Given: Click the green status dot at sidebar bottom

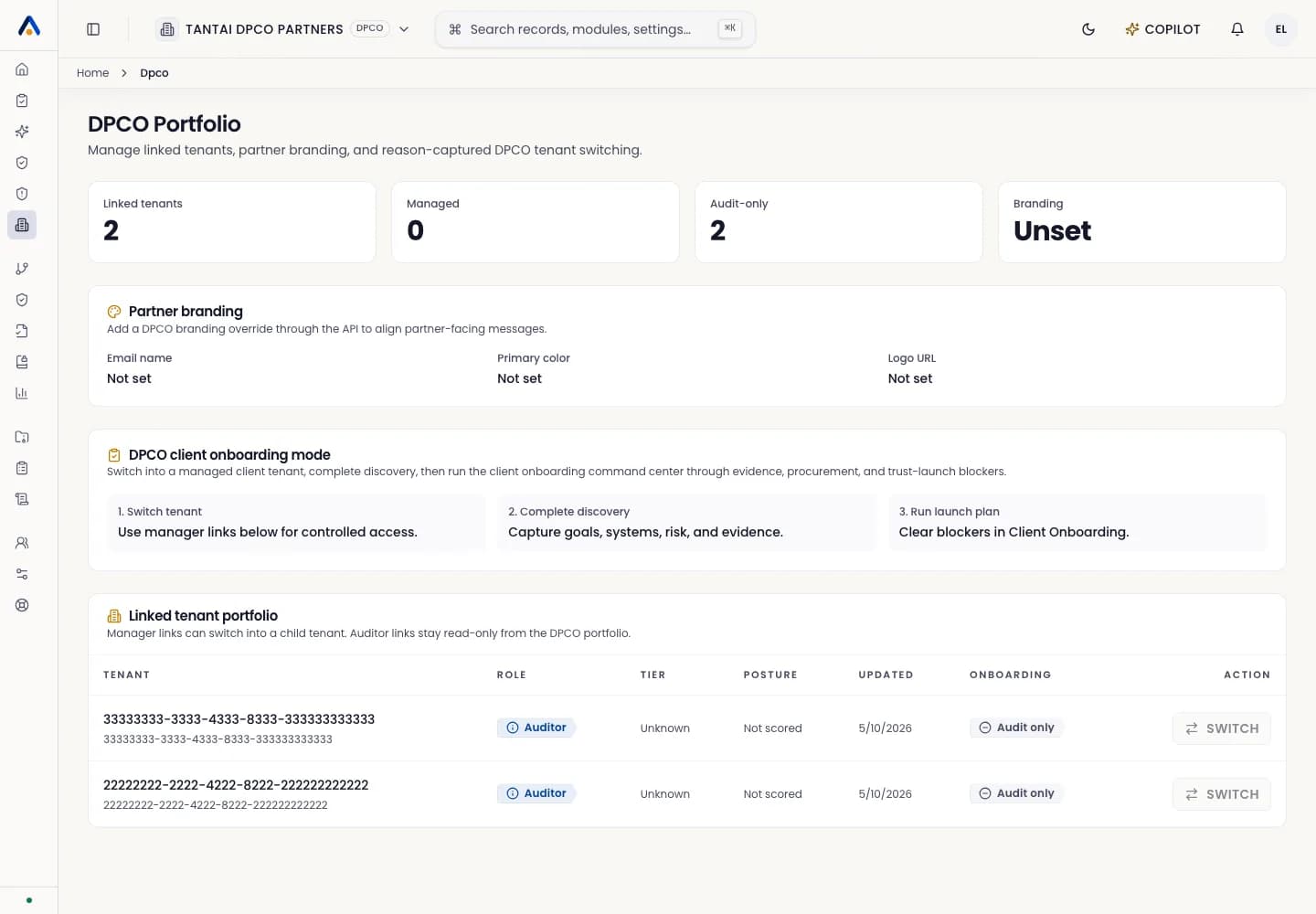Looking at the screenshot, I should (29, 900).
